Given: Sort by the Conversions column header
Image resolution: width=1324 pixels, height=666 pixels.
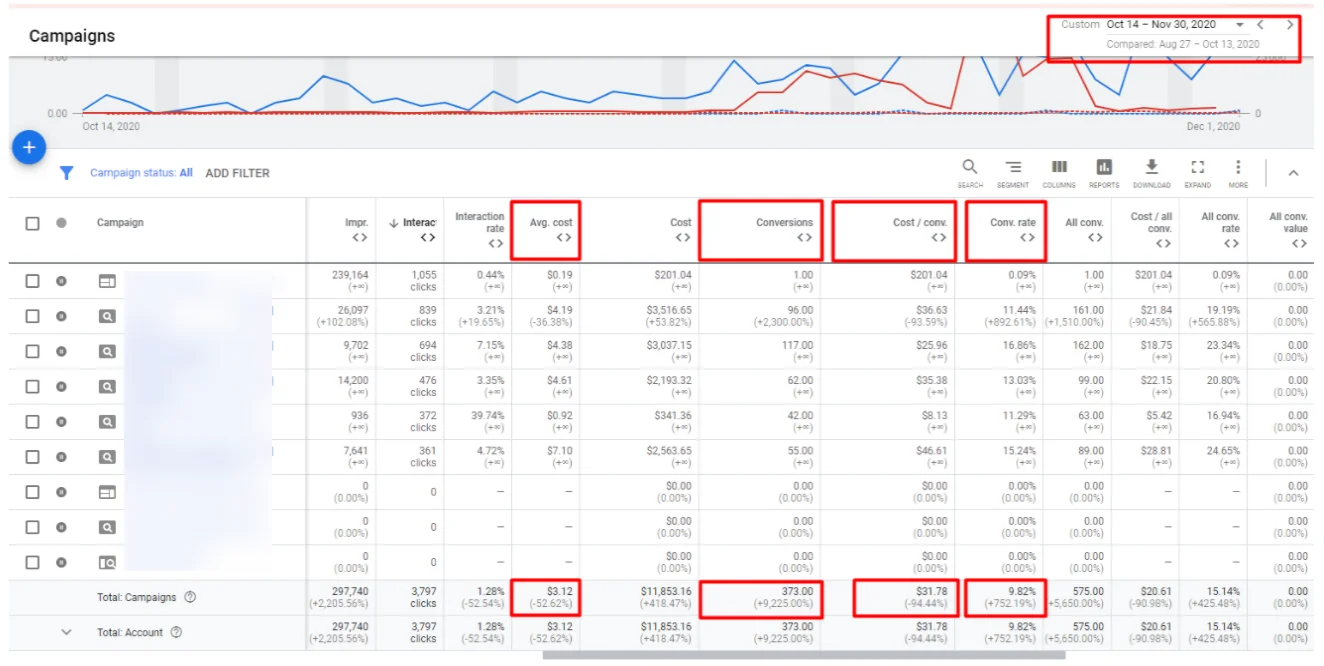Looking at the screenshot, I should pos(784,223).
